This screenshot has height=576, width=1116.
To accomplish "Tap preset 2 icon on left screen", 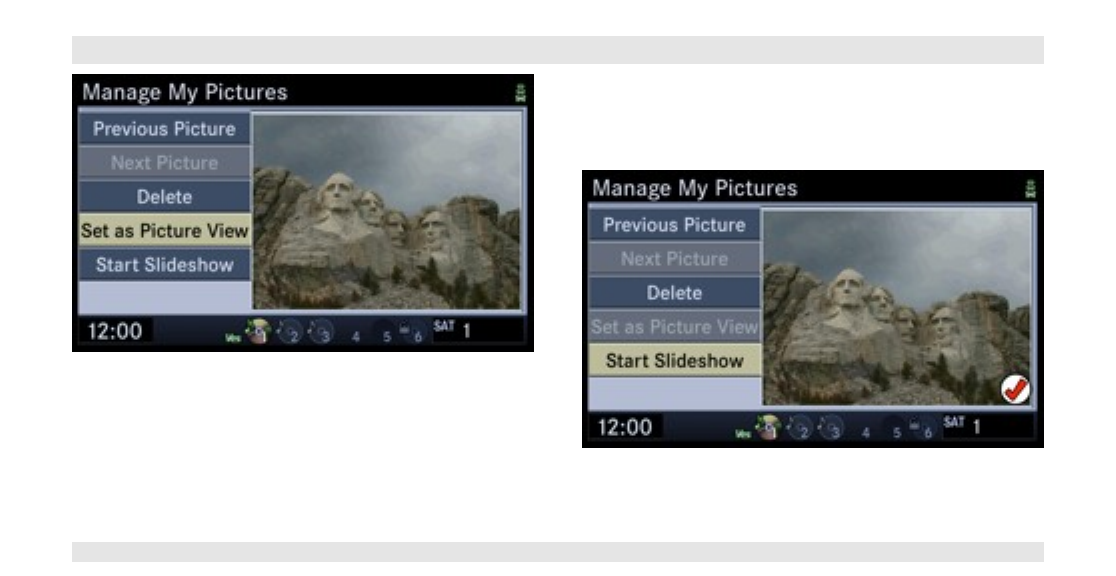I will tap(289, 332).
